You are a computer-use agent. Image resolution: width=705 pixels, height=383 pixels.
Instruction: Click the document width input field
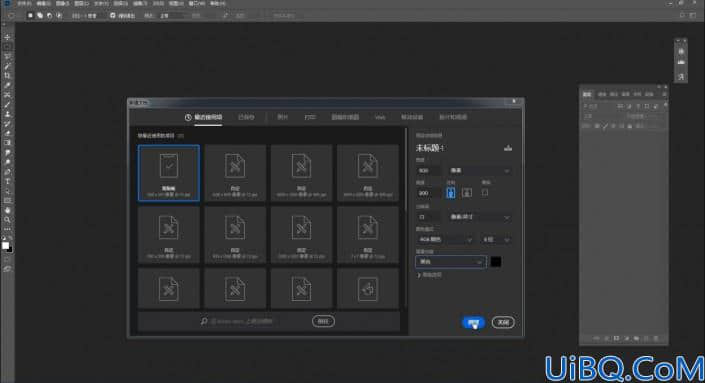[428, 171]
